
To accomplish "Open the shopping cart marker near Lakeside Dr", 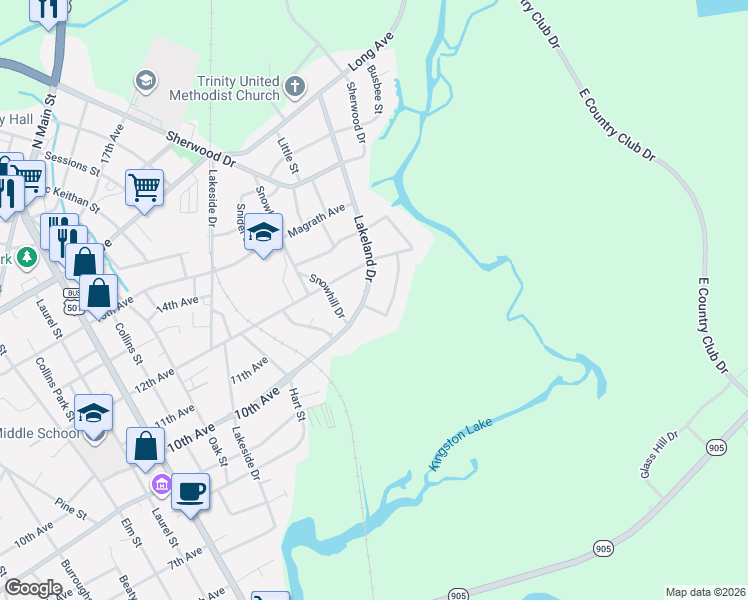I will point(145,191).
